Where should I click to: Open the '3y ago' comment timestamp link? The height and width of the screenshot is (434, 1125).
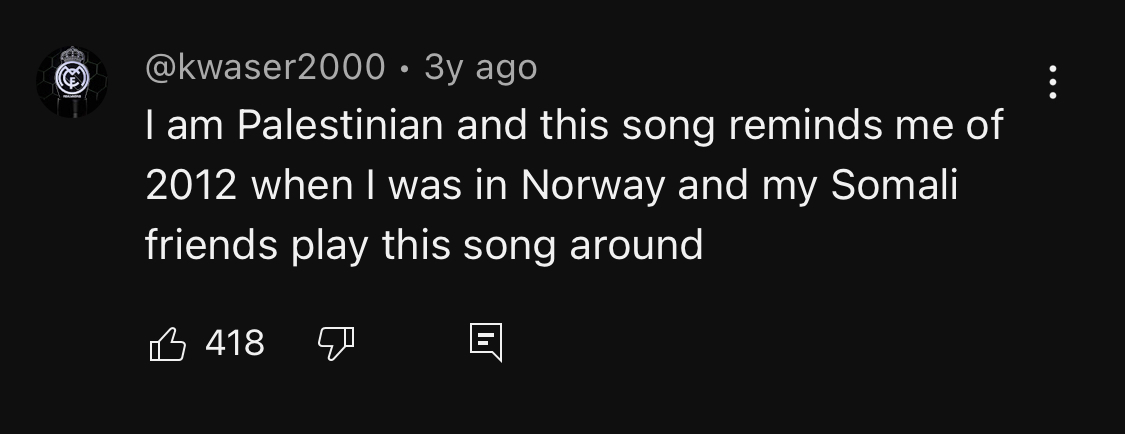[481, 68]
